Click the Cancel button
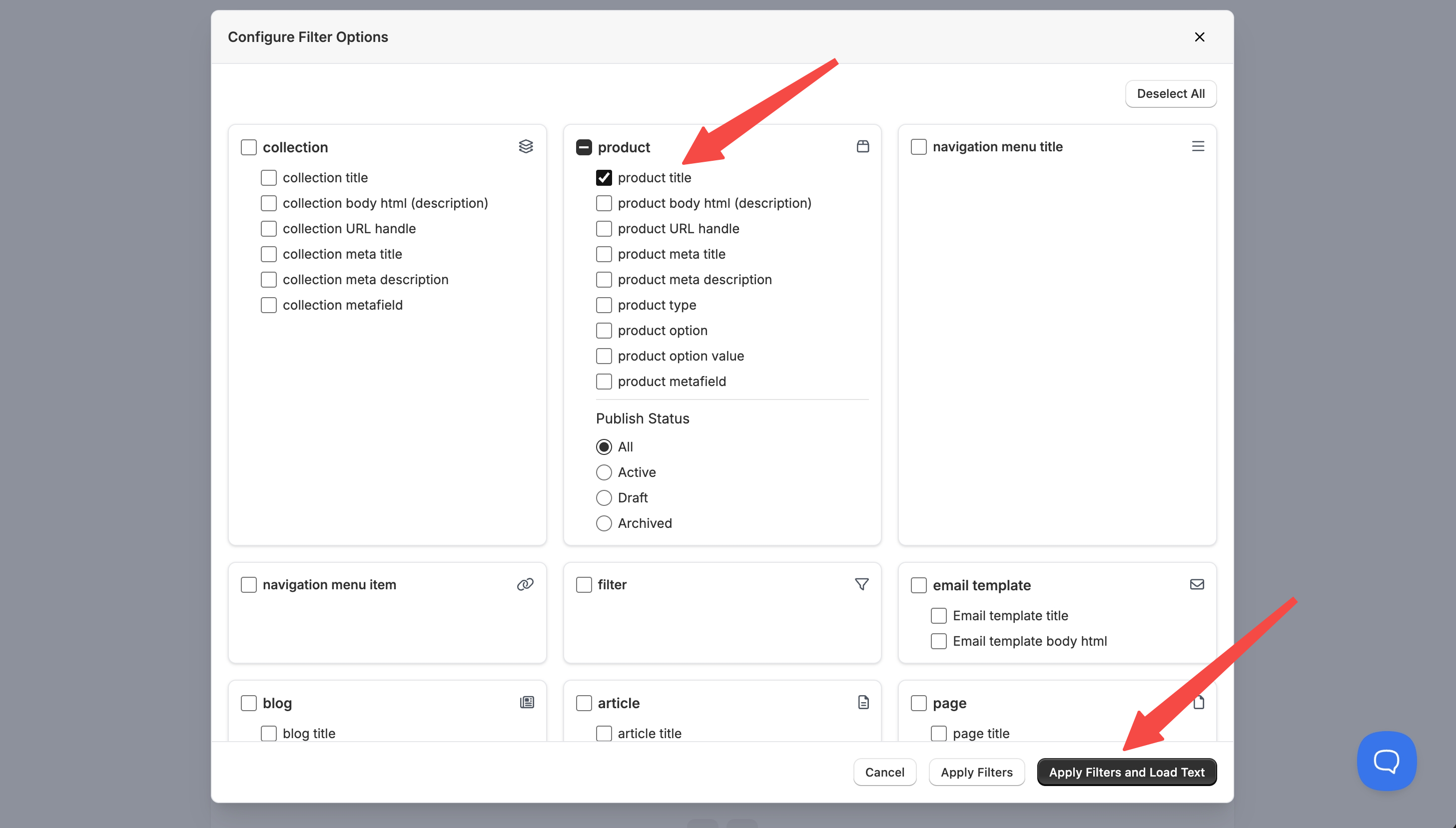 click(884, 772)
